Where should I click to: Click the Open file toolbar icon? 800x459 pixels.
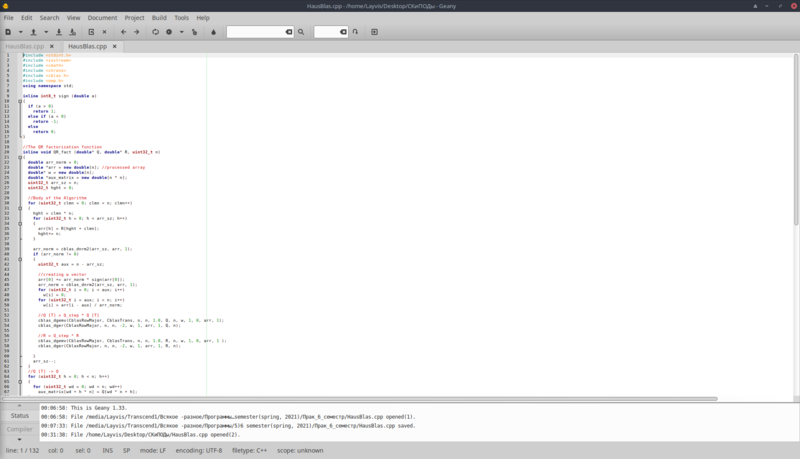click(x=34, y=32)
